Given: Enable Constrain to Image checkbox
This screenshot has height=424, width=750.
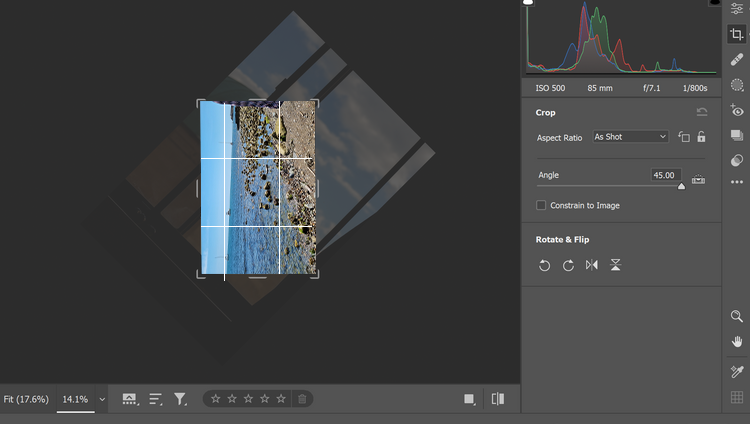Looking at the screenshot, I should (x=542, y=205).
